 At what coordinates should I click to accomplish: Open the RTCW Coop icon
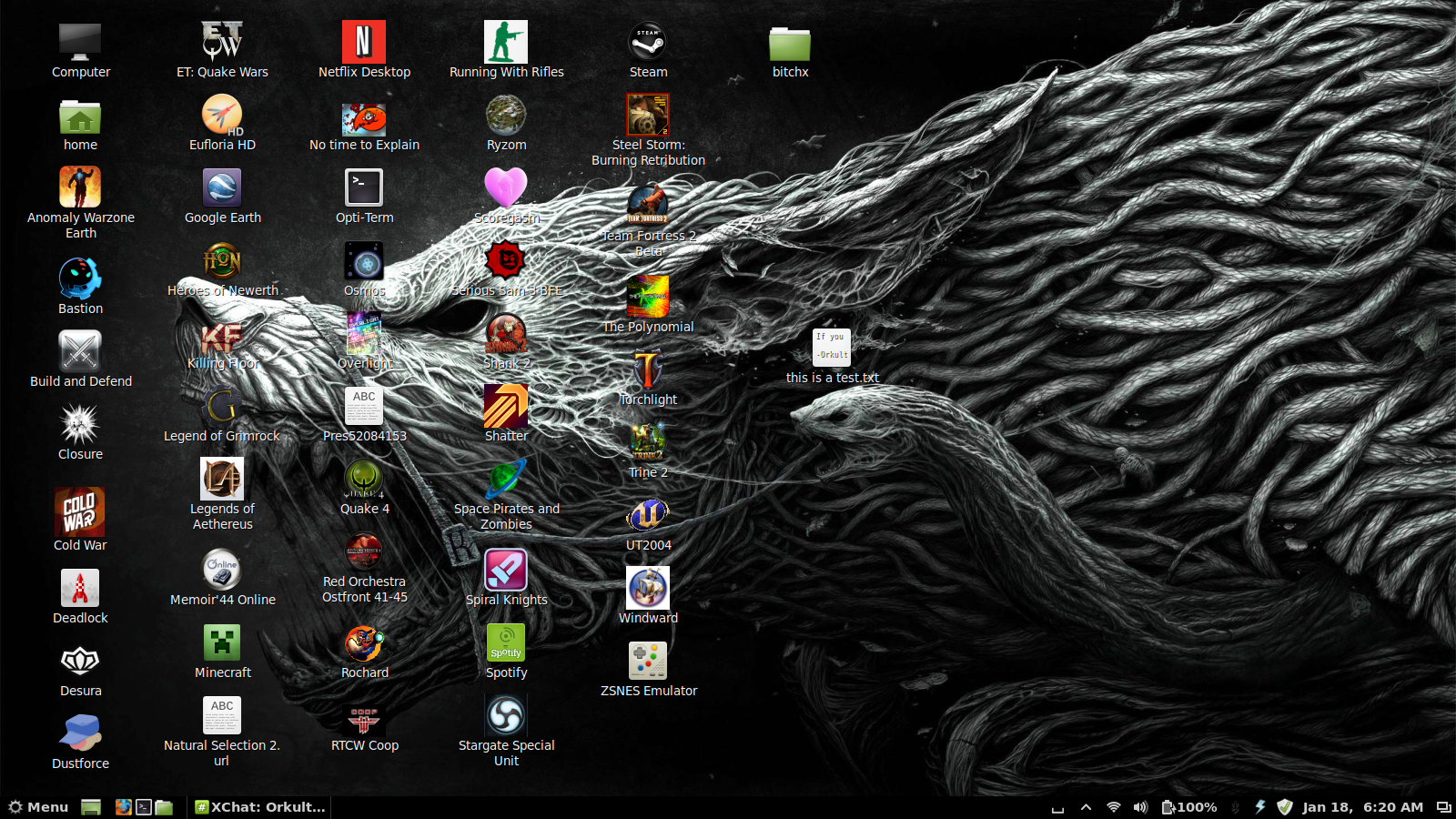click(364, 719)
